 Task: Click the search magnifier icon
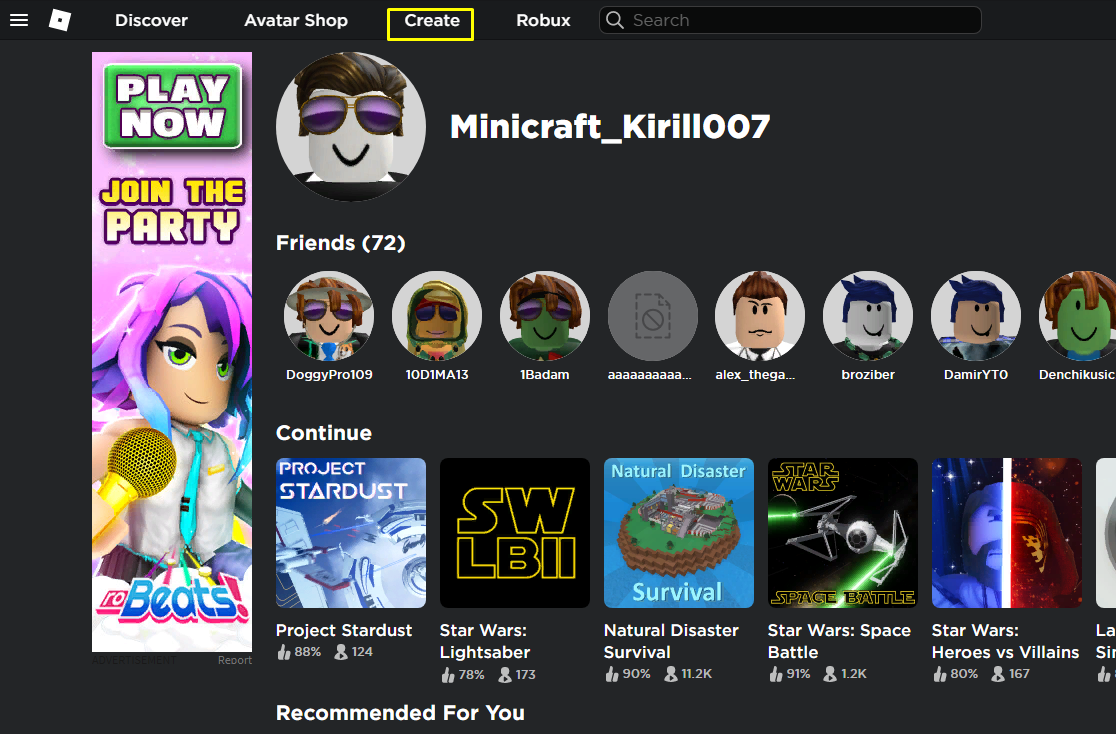pyautogui.click(x=615, y=20)
